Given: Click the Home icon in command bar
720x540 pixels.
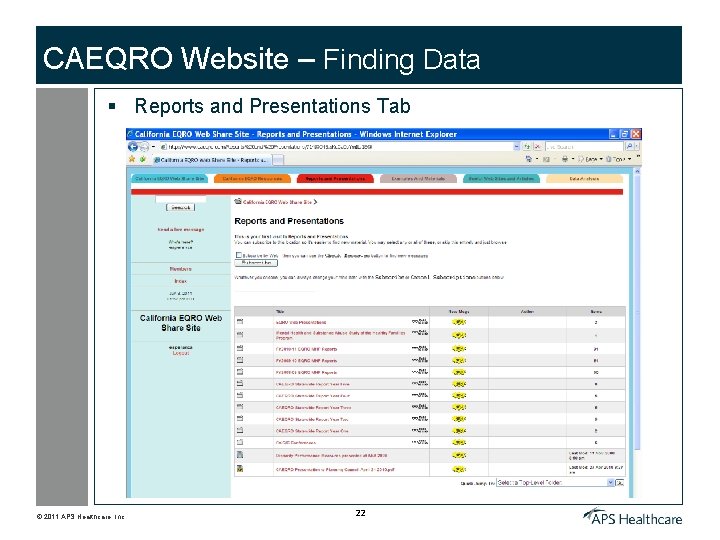Looking at the screenshot, I should tap(529, 159).
